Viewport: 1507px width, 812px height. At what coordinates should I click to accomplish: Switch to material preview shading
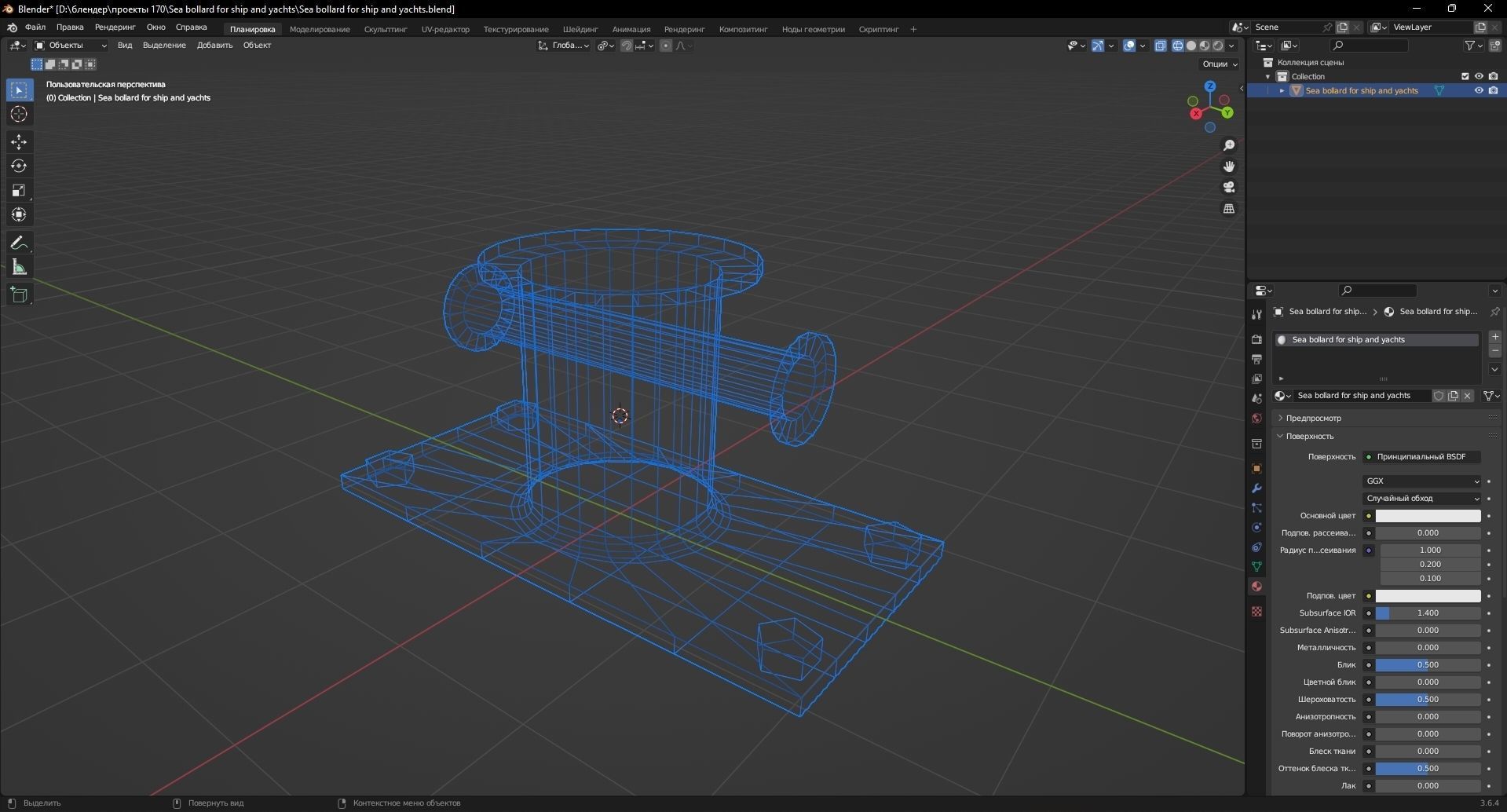coord(1205,46)
